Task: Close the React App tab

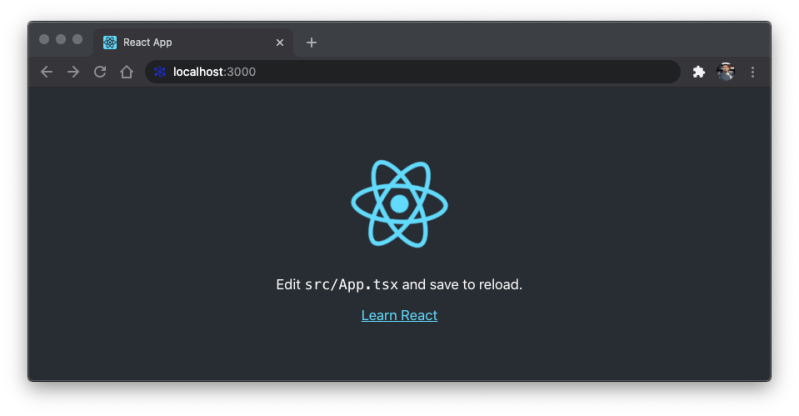Action: click(x=280, y=43)
